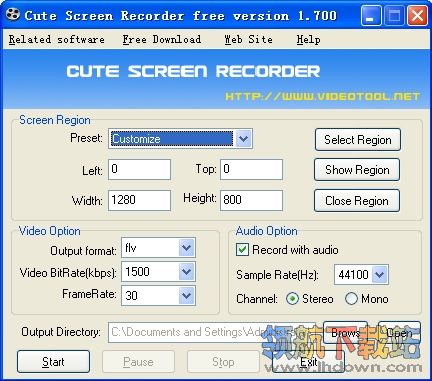Expand the Video BitRate dropdown

[x=186, y=272]
